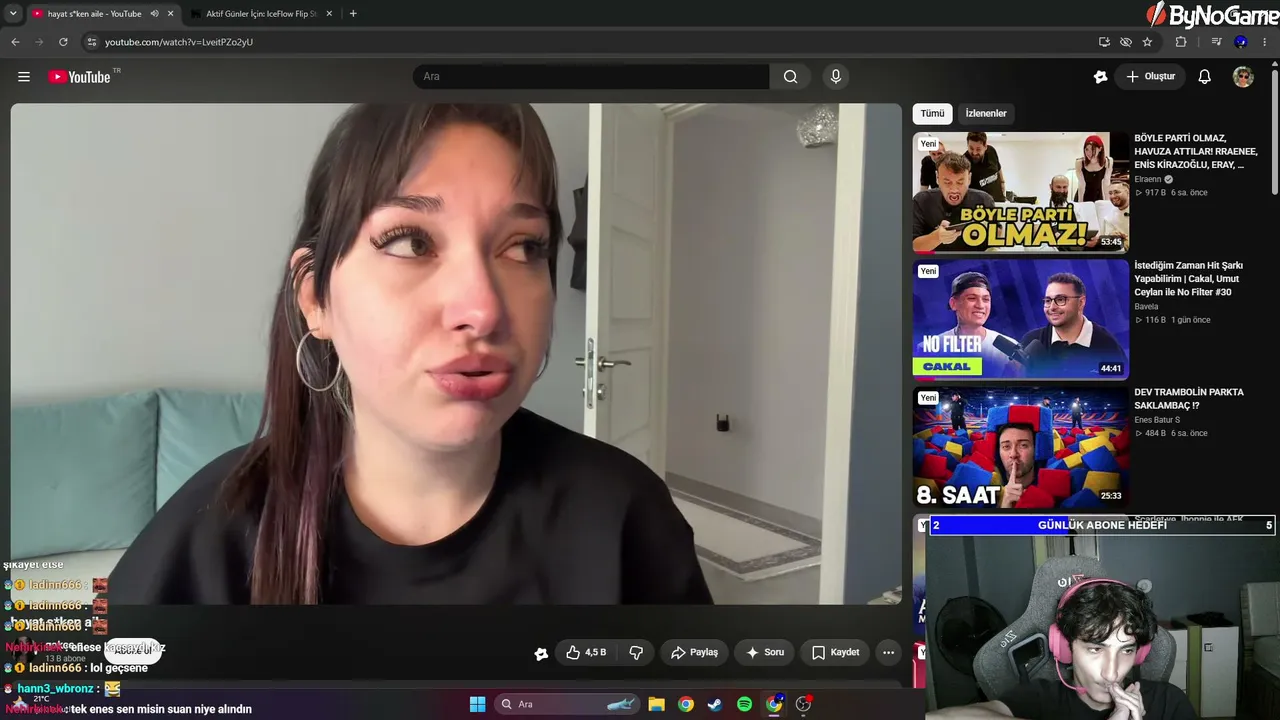Open the media controls icon in Chrome toolbar
1280x720 pixels.
pos(1216,42)
